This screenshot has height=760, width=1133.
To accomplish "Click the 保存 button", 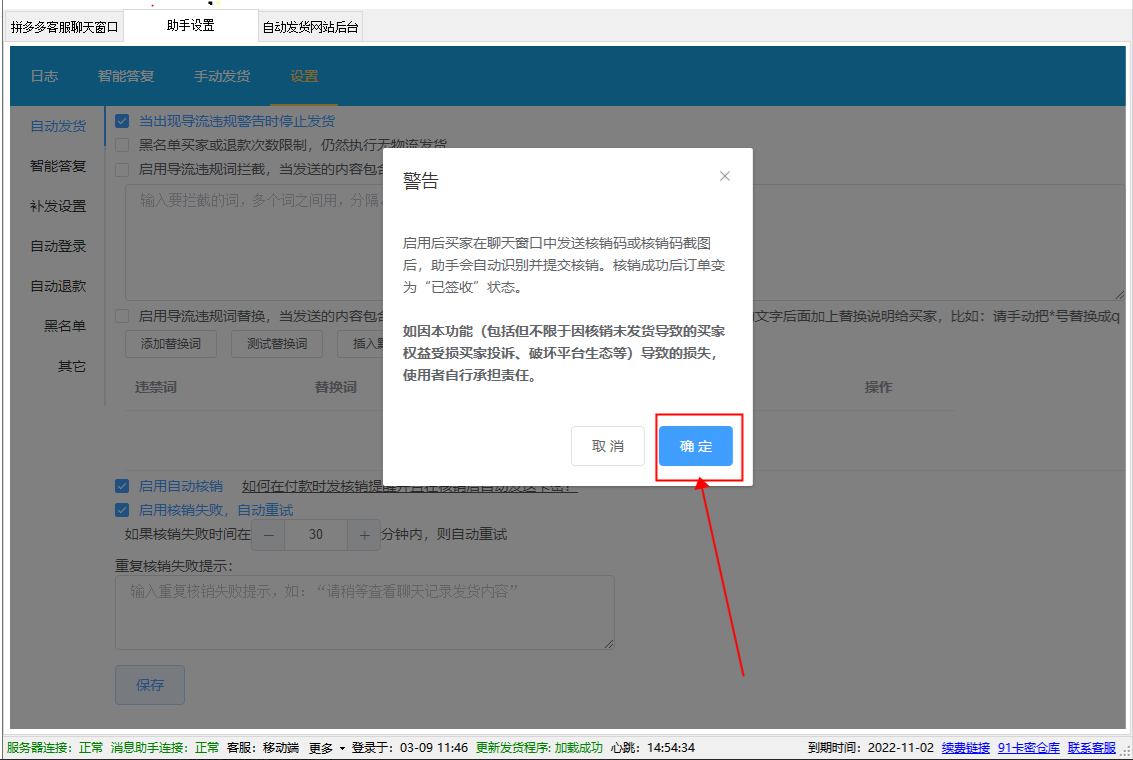I will (150, 685).
